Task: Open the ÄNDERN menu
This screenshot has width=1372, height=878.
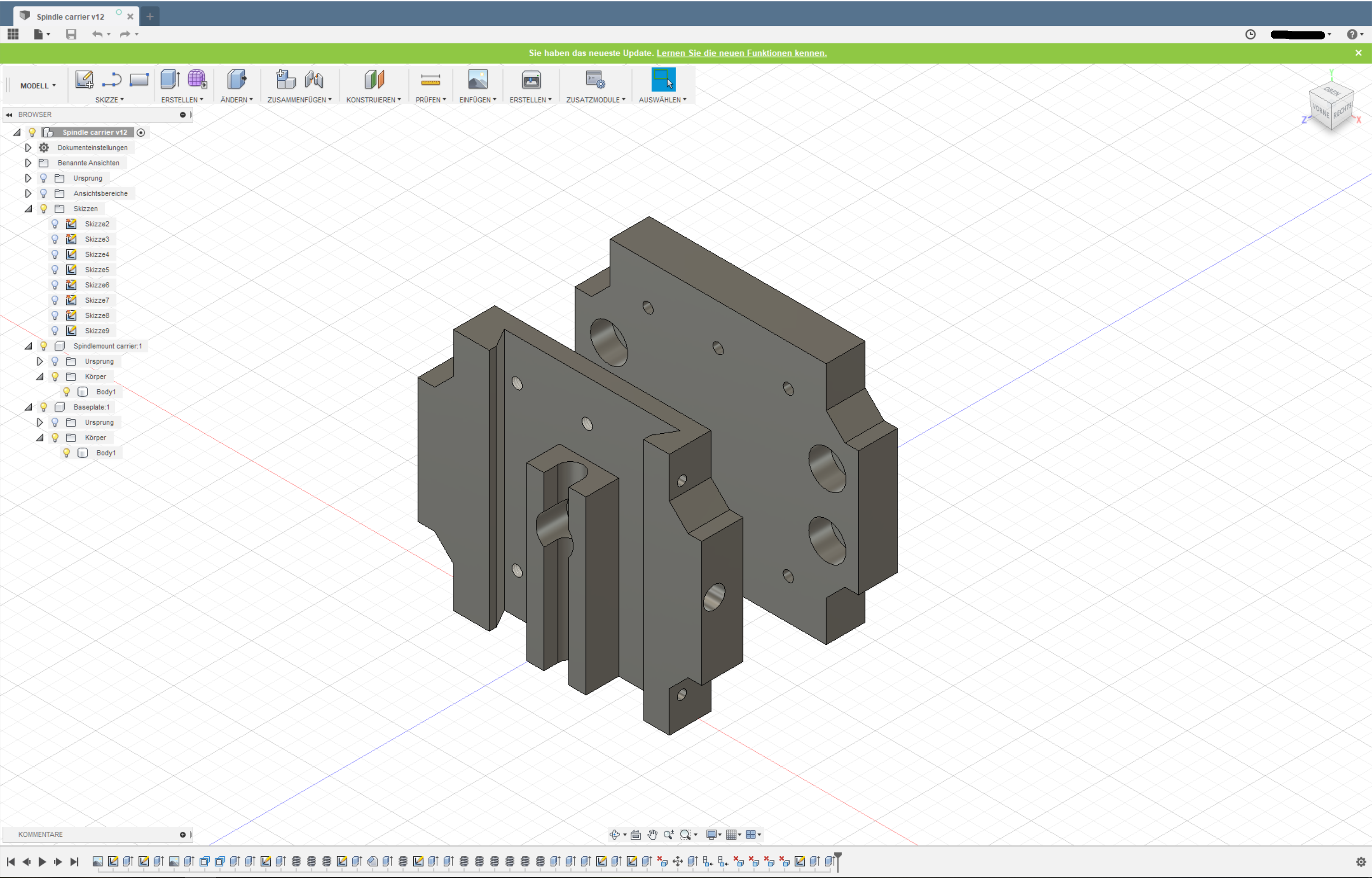Action: 237,100
